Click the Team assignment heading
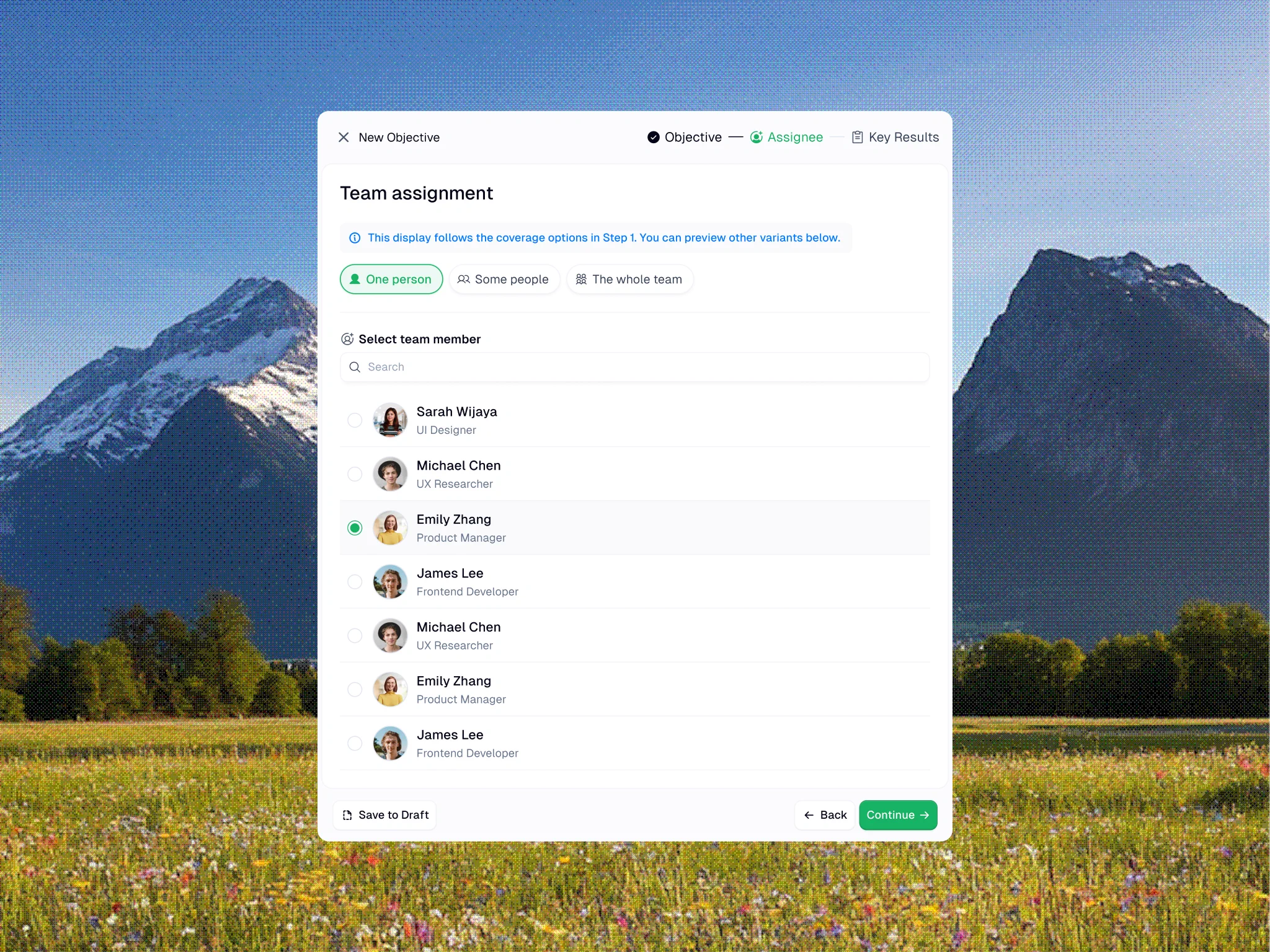Viewport: 1270px width, 952px height. [417, 193]
